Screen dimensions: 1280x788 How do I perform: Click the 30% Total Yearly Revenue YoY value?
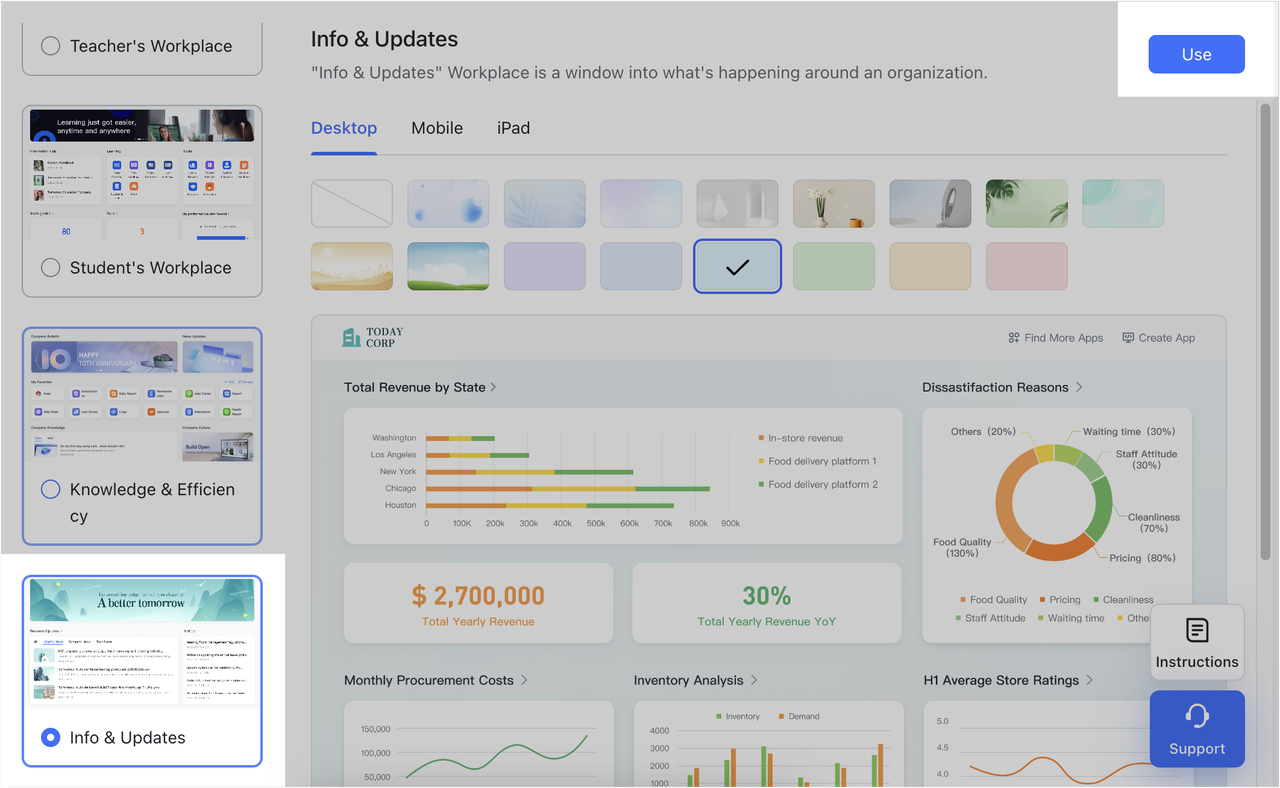click(767, 596)
